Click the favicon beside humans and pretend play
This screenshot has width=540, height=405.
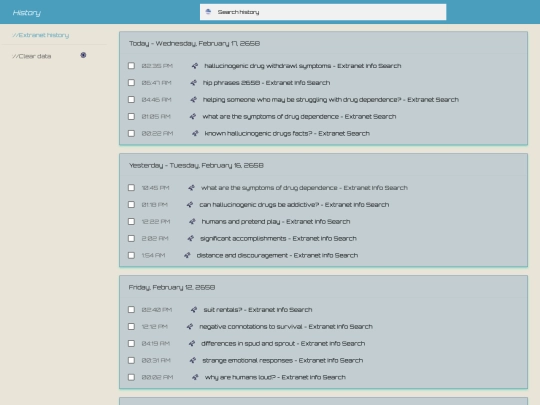192,221
